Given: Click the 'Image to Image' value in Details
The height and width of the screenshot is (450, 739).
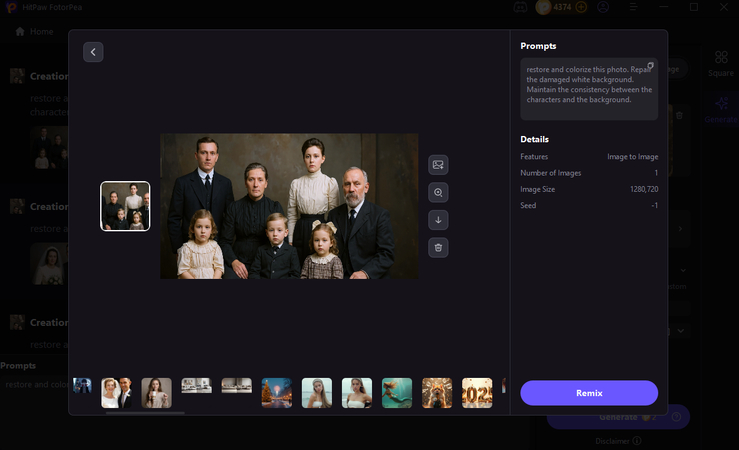Looking at the screenshot, I should click(632, 156).
